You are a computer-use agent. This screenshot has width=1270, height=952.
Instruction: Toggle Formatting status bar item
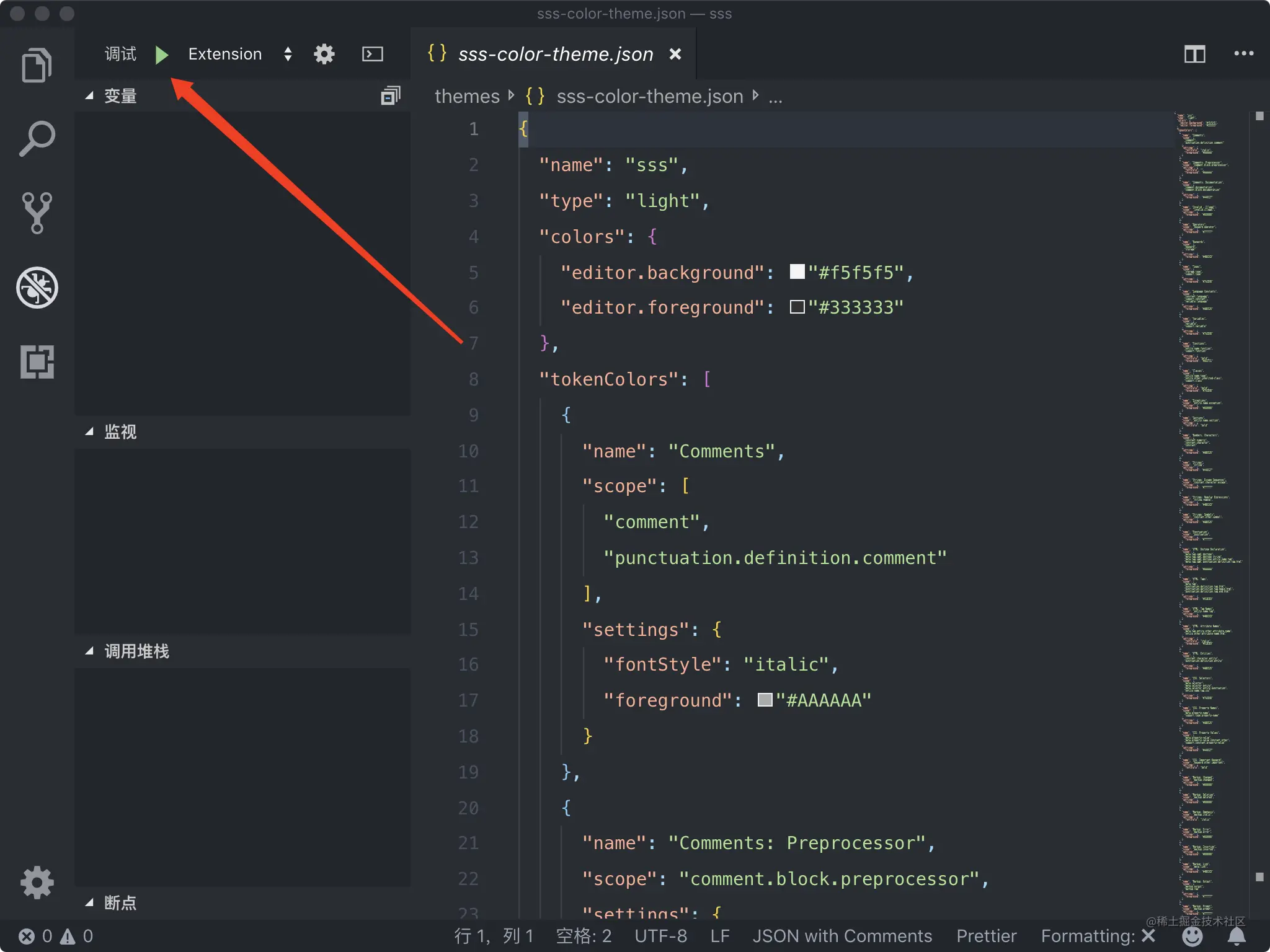tap(1097, 936)
